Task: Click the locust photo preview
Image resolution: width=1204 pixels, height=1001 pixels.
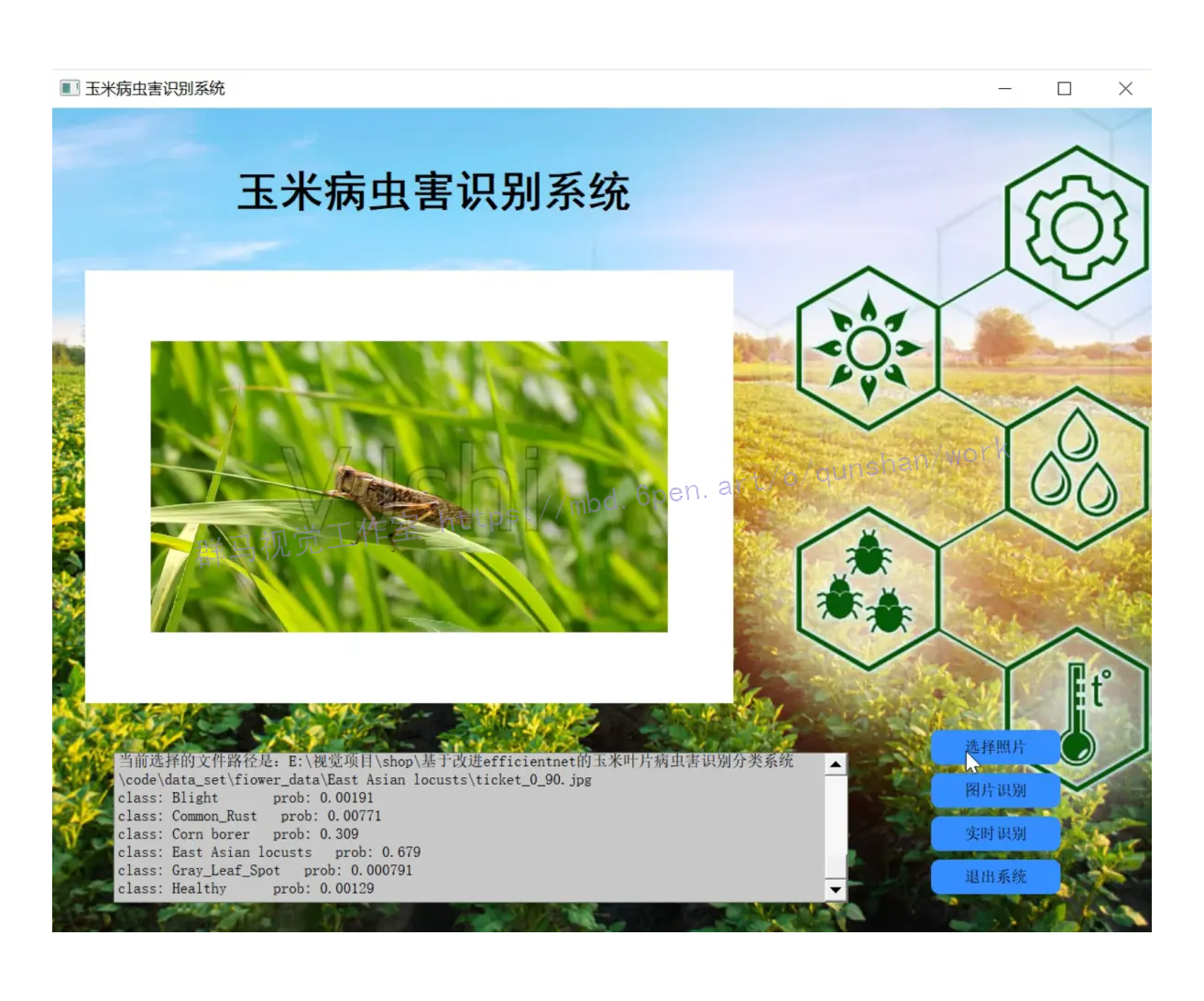Action: click(x=409, y=487)
